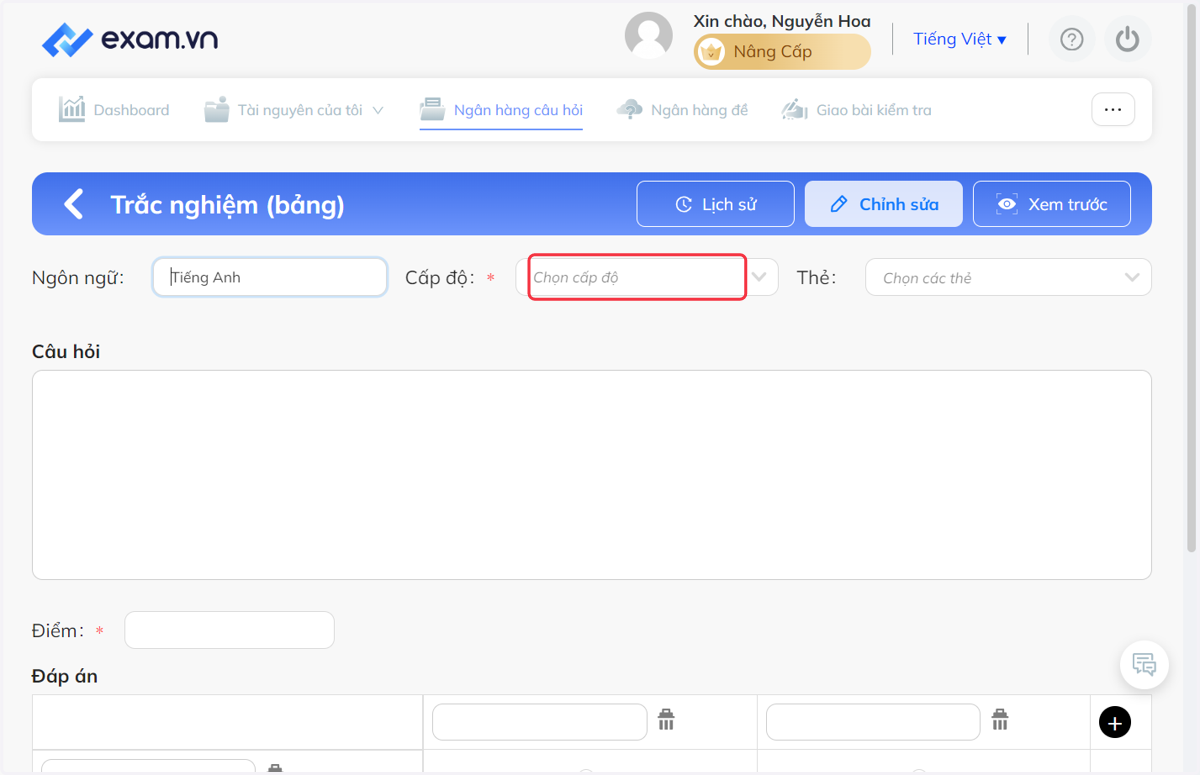Open the Giao bài kiểm tra tab

[856, 110]
